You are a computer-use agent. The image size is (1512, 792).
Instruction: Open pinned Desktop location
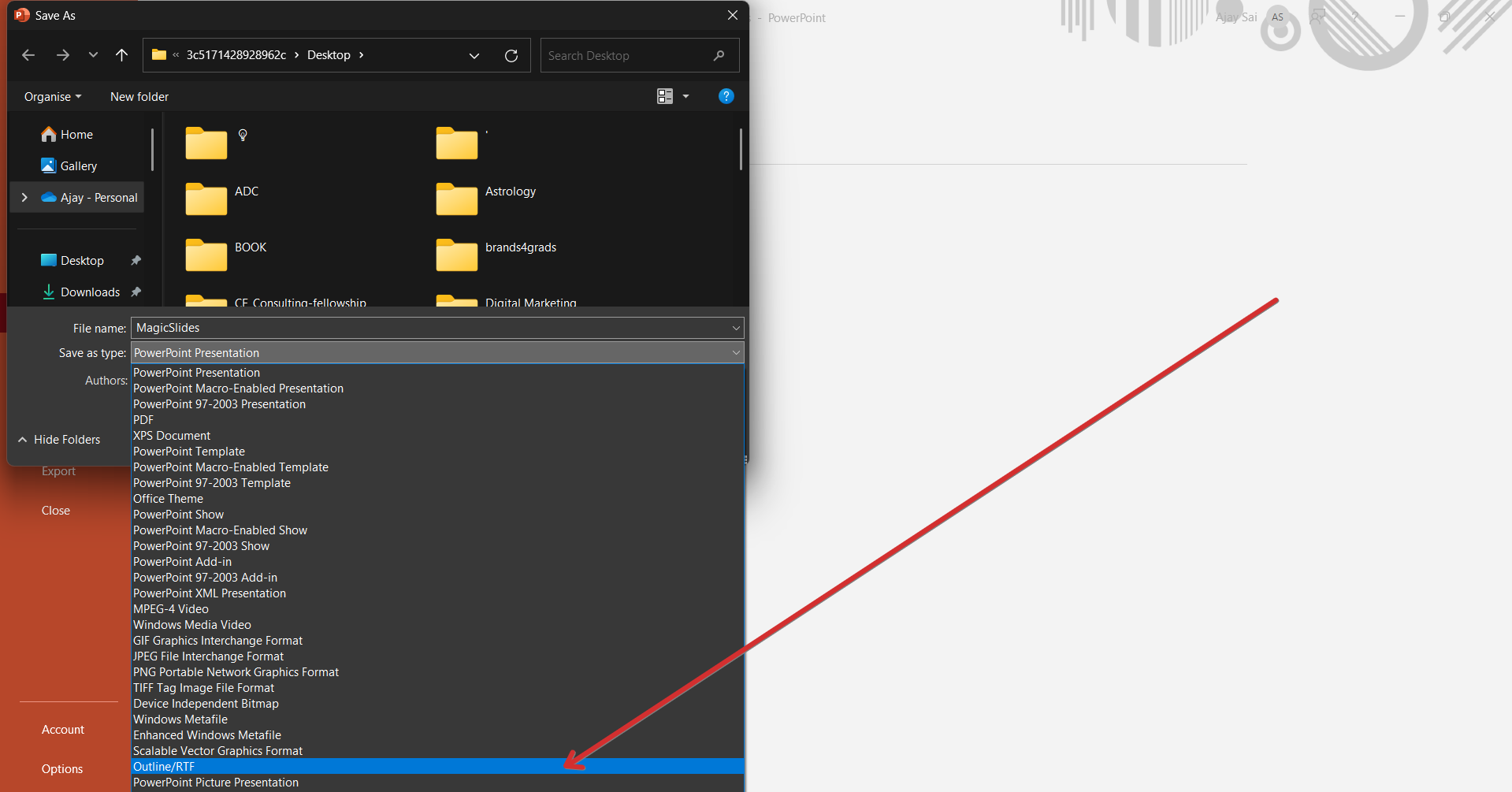82,261
